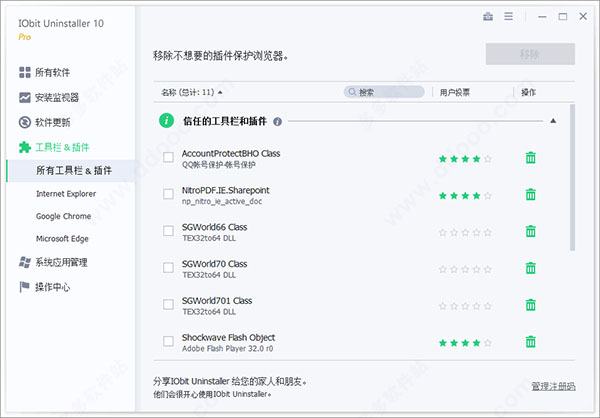Check the AccountProtectBHO Class checkbox
Screen dimensions: 600x418
click(x=168, y=157)
